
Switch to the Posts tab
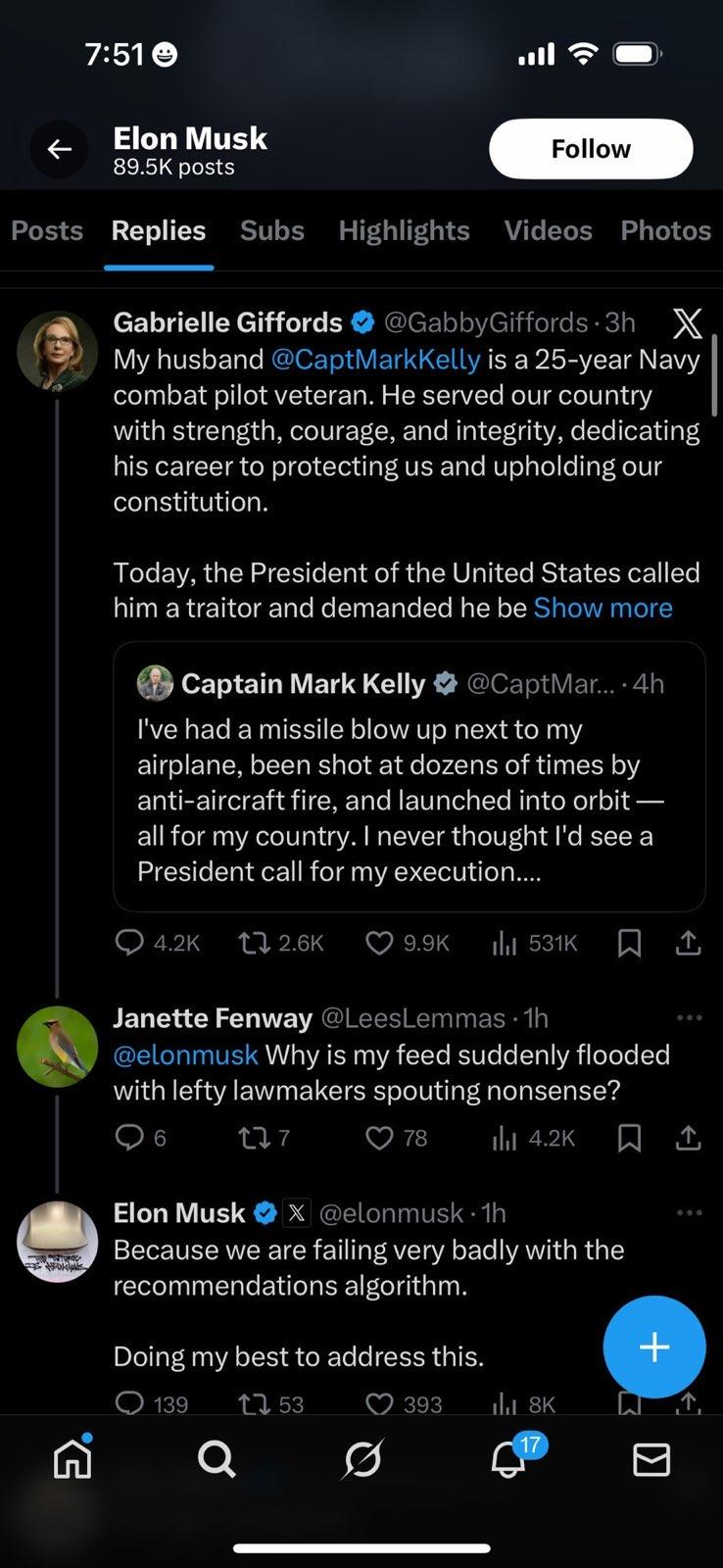(47, 230)
